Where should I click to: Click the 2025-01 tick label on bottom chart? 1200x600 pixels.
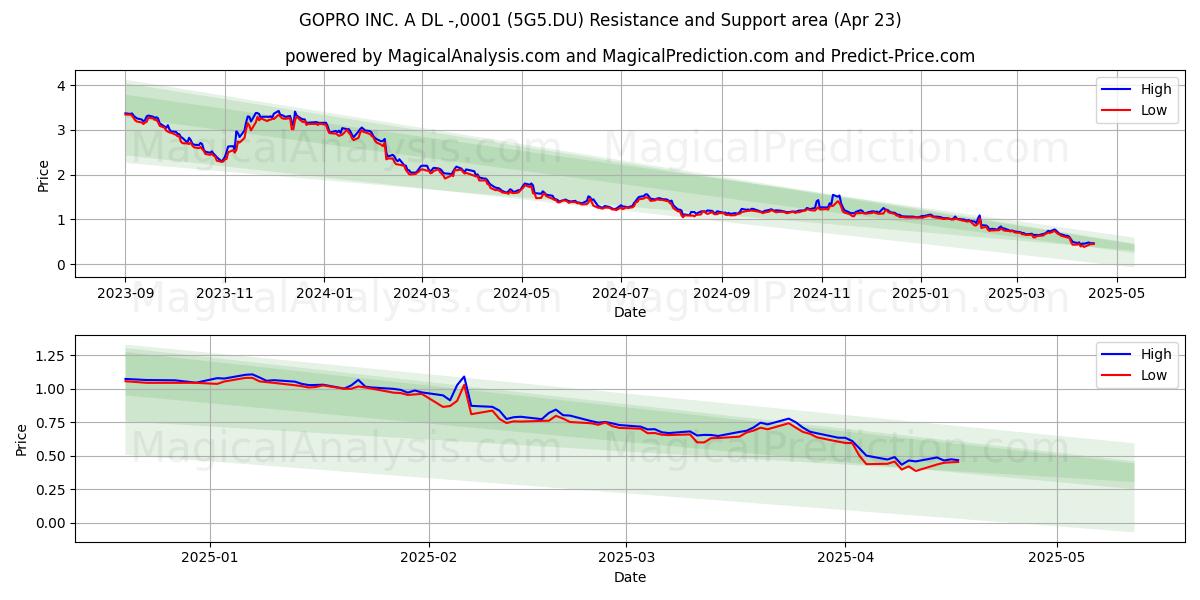210,558
